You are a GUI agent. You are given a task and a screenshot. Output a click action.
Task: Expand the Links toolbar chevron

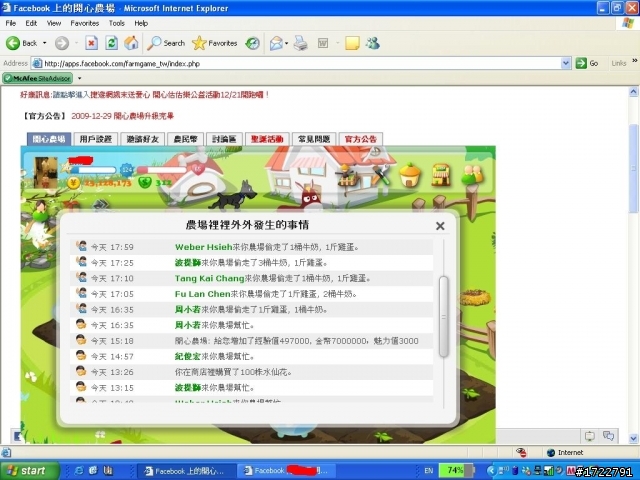(x=635, y=61)
